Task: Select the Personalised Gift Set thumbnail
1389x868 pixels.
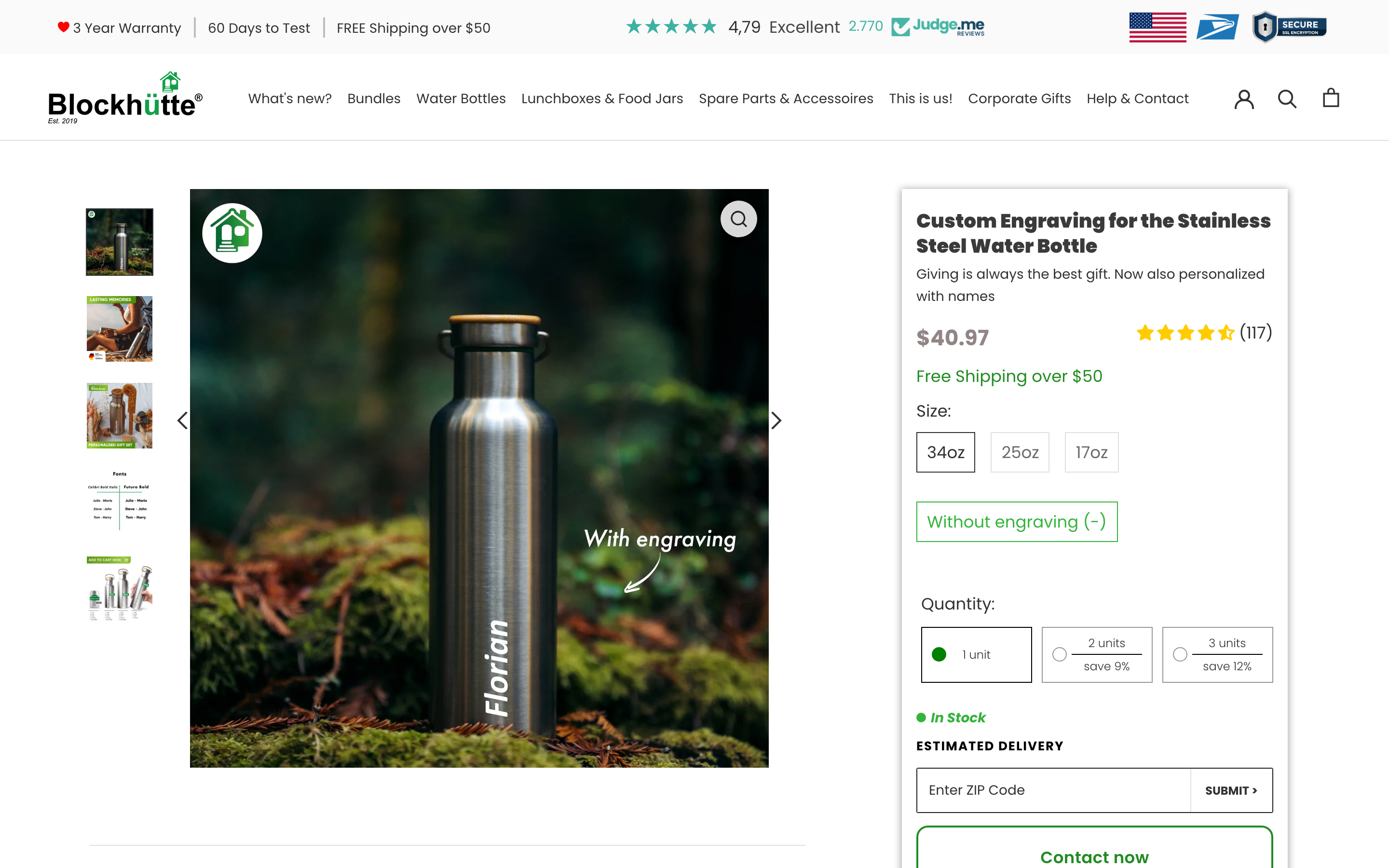Action: click(120, 416)
